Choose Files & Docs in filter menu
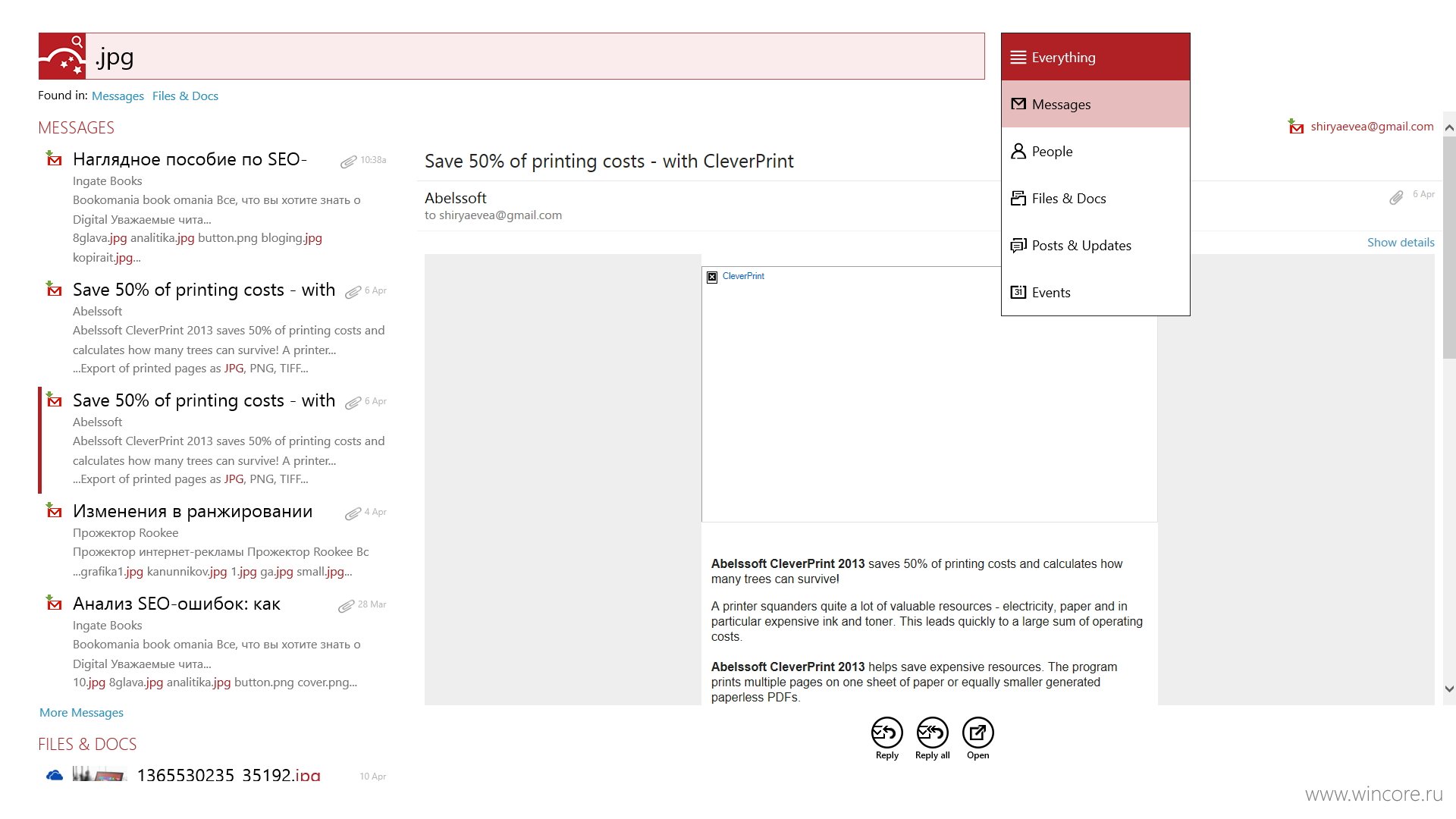Image resolution: width=1456 pixels, height=819 pixels. pyautogui.click(x=1095, y=198)
